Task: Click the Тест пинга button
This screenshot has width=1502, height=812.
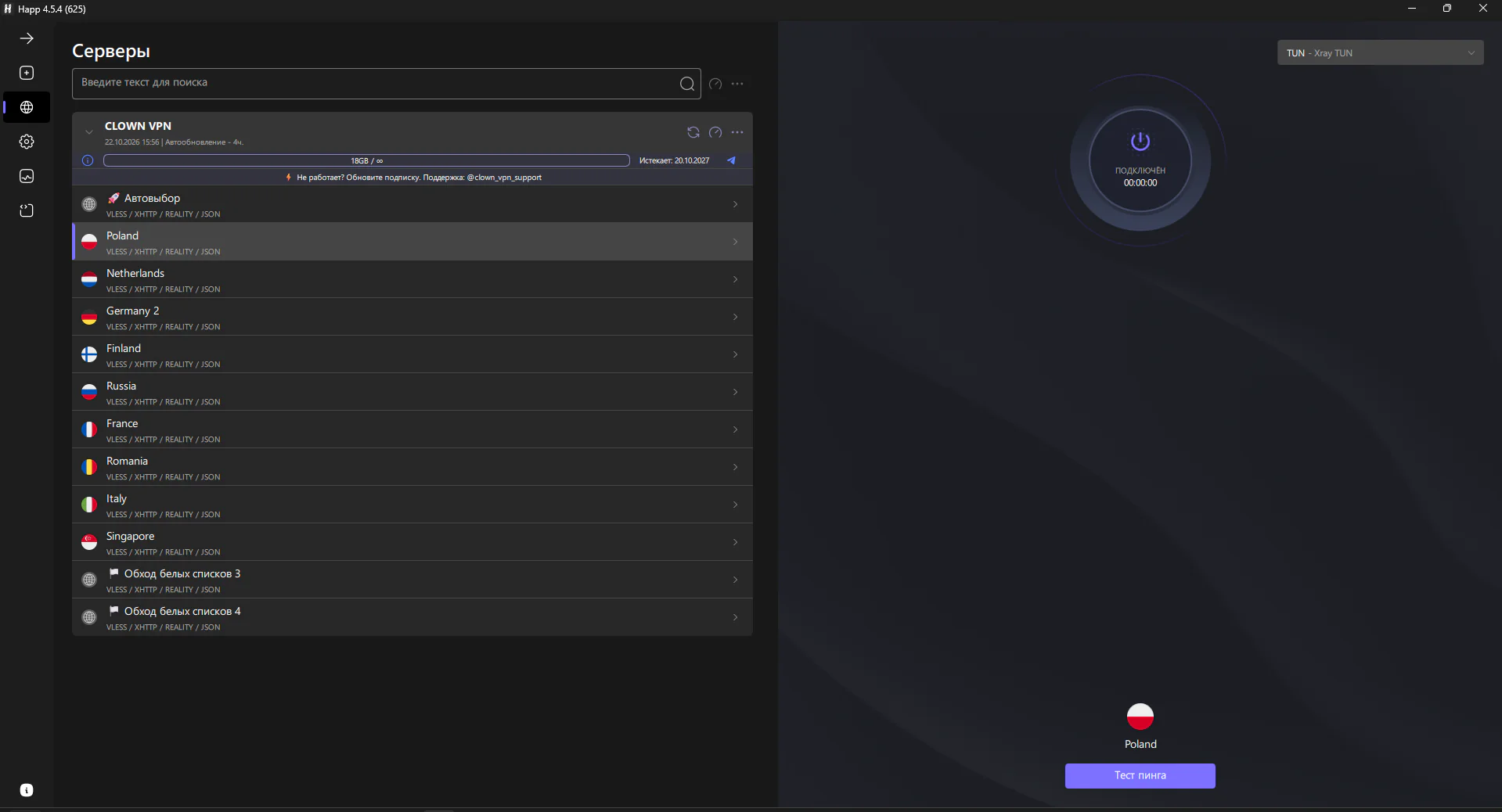Action: [x=1140, y=775]
